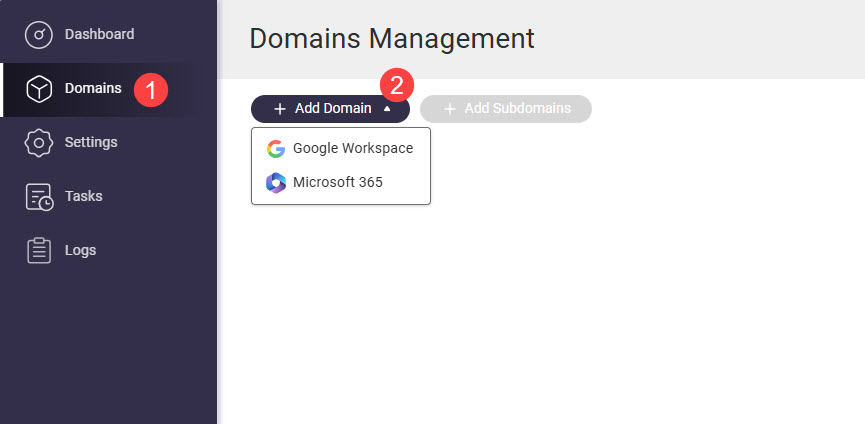Open the Logs label in sidebar
Viewport: 865px width, 424px height.
click(x=81, y=250)
